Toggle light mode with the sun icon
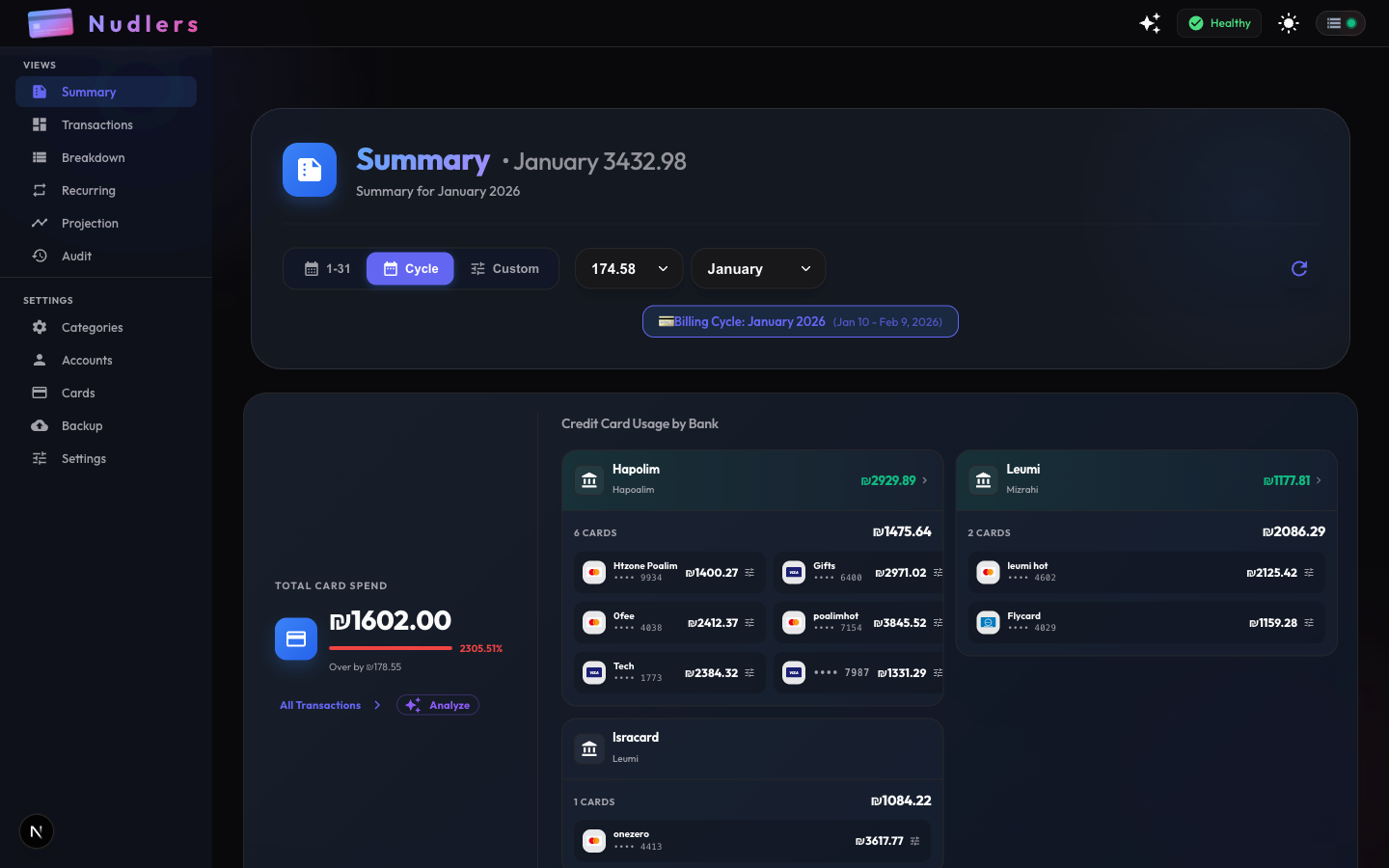Screen dimensions: 1389x868 [x=1289, y=22]
